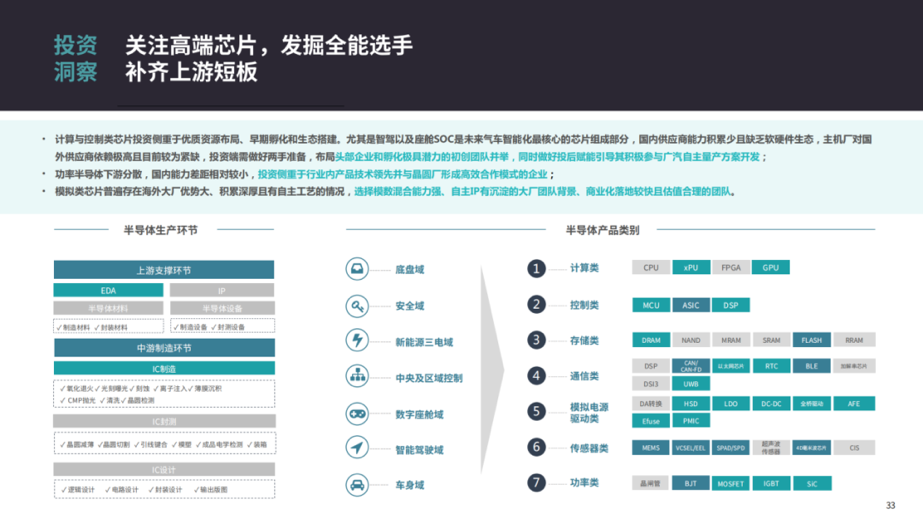
Task: Select the GPU chip label
Action: pos(771,268)
